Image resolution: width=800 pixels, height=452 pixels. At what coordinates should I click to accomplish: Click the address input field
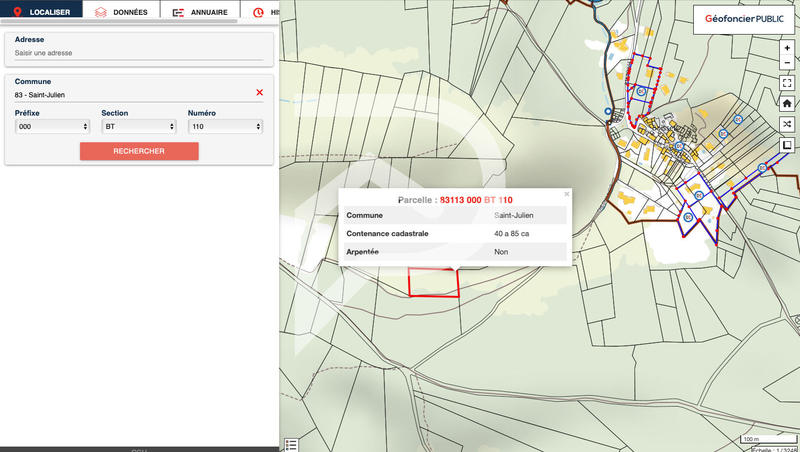[139, 53]
